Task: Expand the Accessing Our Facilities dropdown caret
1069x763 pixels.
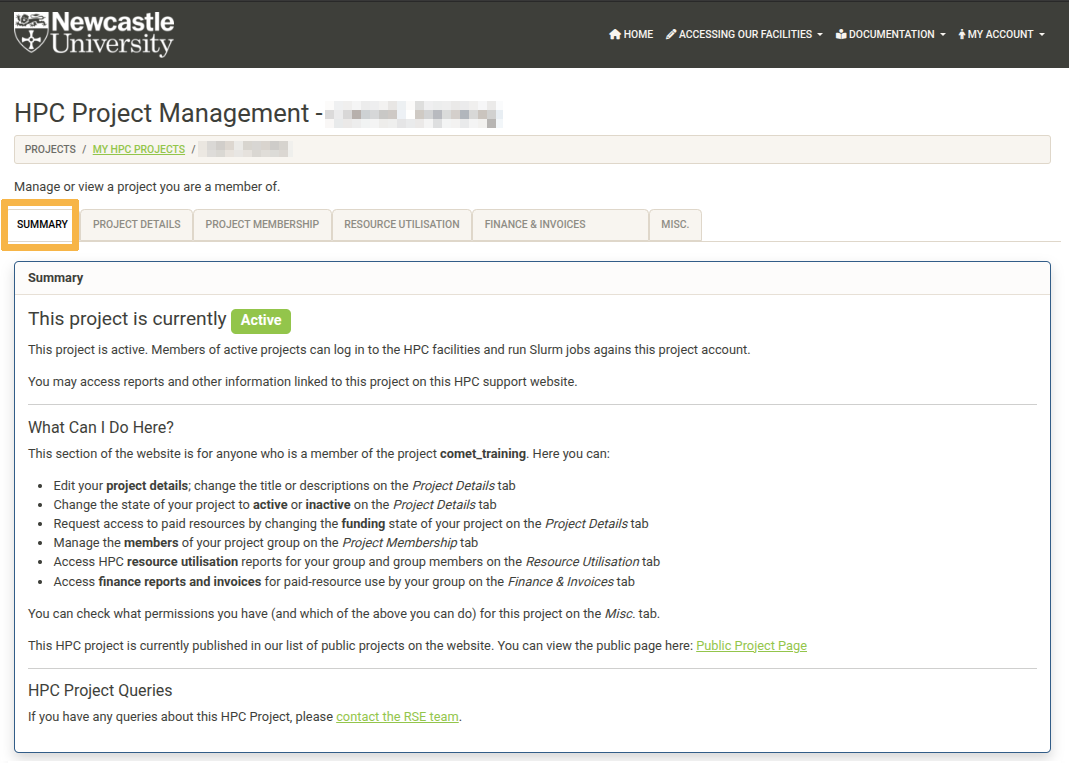Action: [x=820, y=35]
